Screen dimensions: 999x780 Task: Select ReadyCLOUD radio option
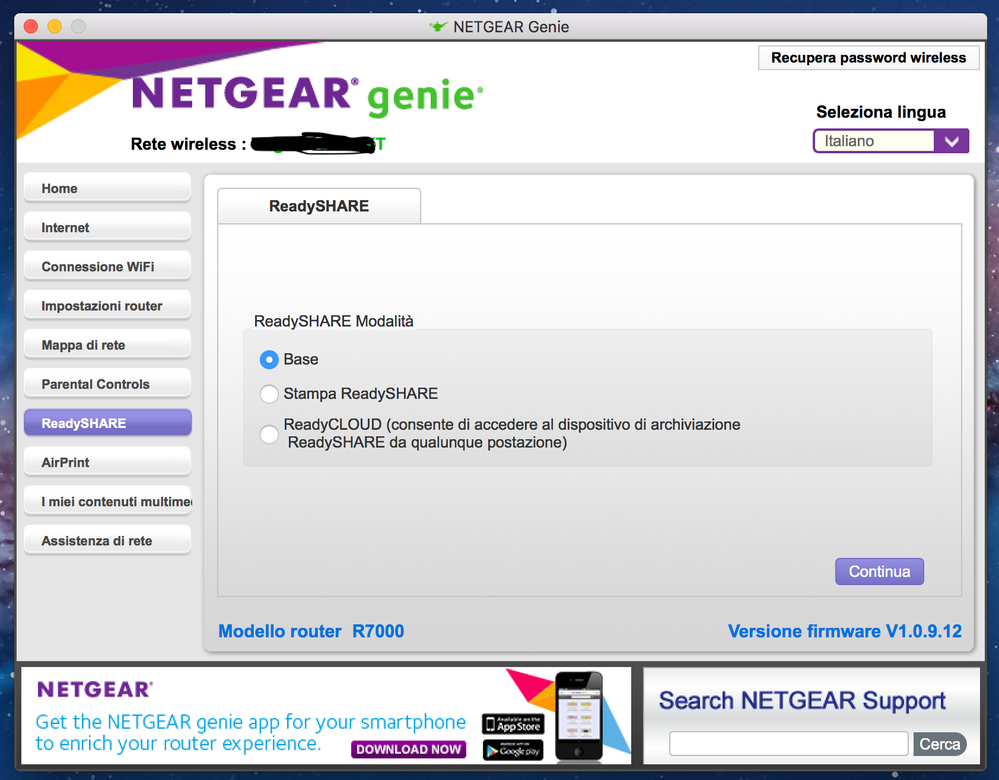click(269, 434)
